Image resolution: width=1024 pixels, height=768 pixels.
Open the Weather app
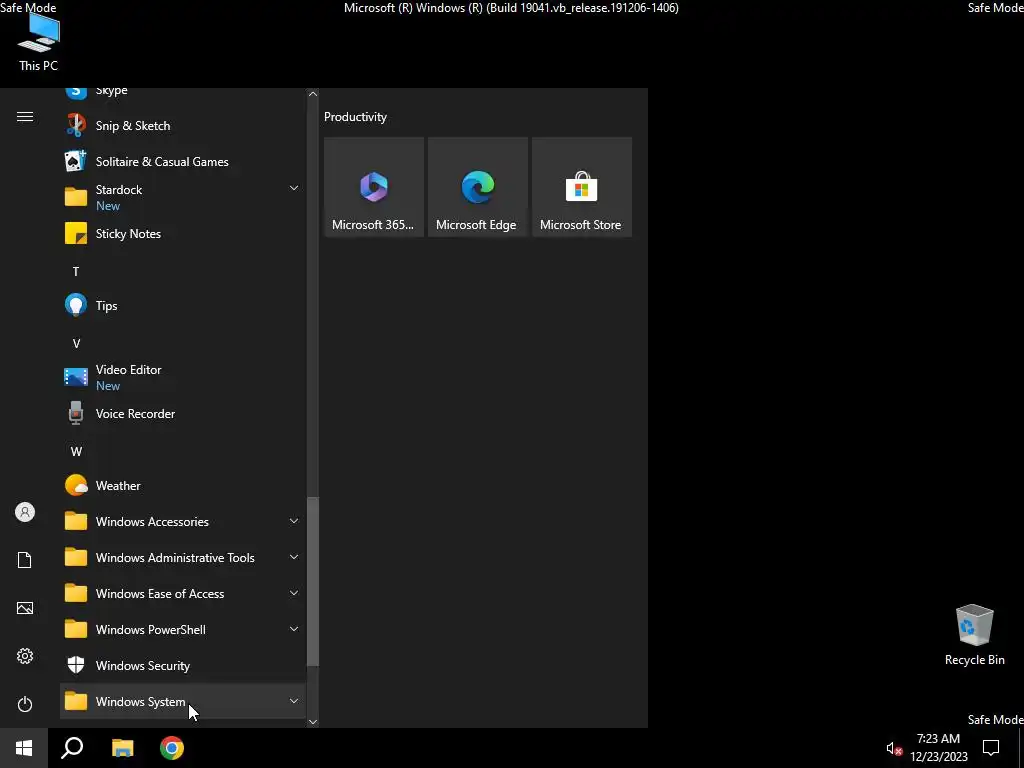(183, 485)
